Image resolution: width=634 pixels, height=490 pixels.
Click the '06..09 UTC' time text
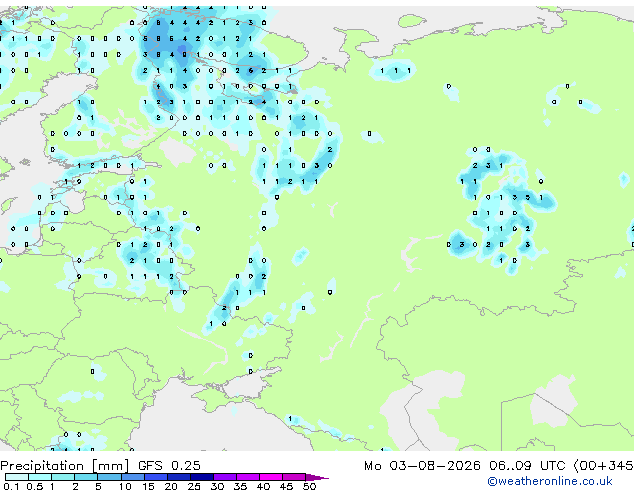point(527,466)
